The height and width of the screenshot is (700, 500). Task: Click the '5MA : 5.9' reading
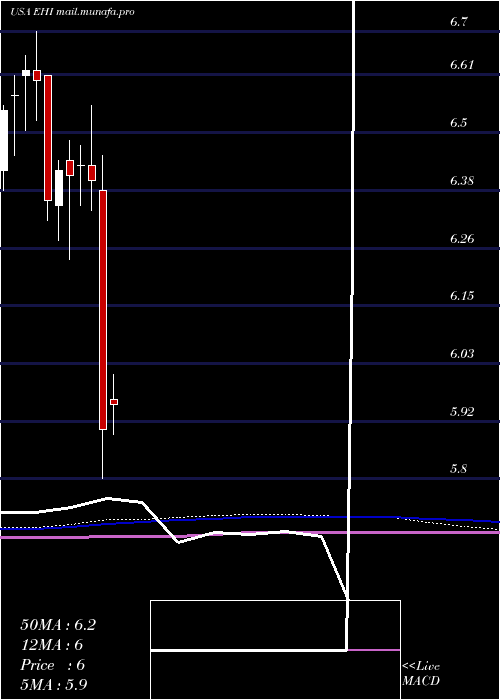56,684
